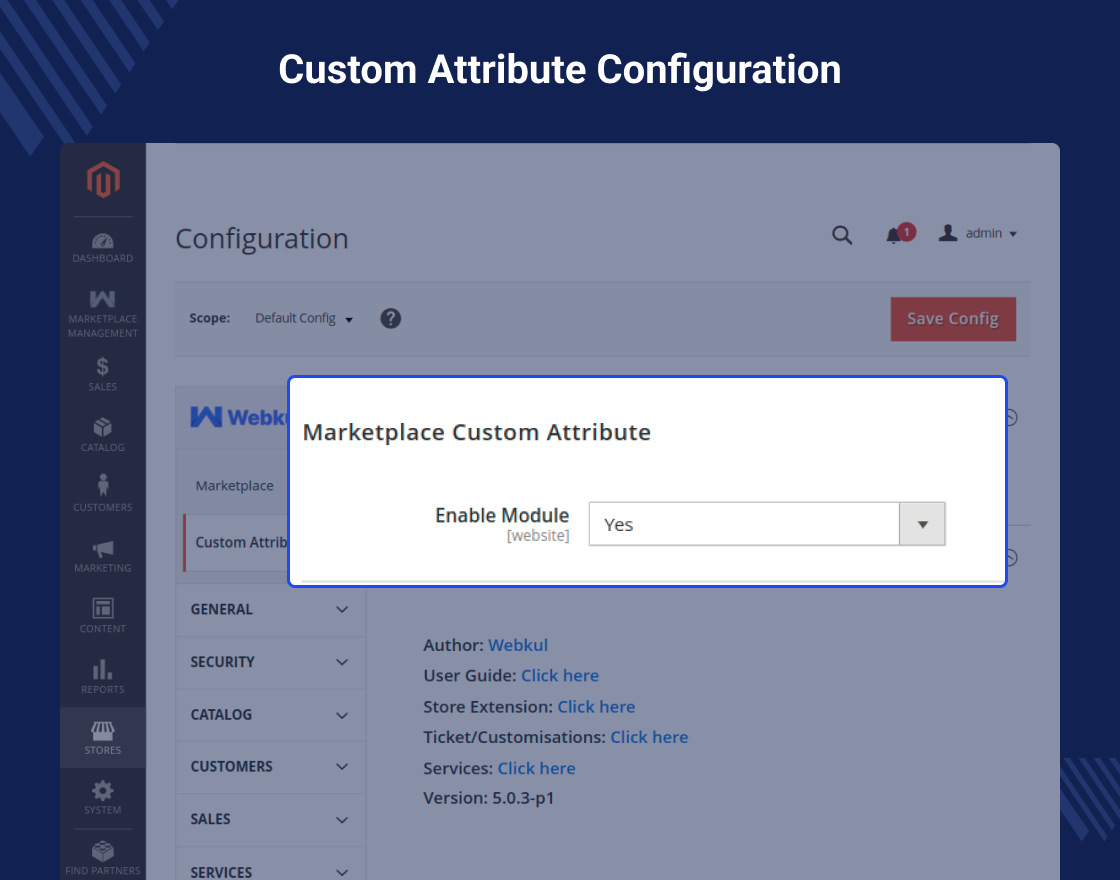
Task: Click the Configuration page title
Action: point(262,239)
